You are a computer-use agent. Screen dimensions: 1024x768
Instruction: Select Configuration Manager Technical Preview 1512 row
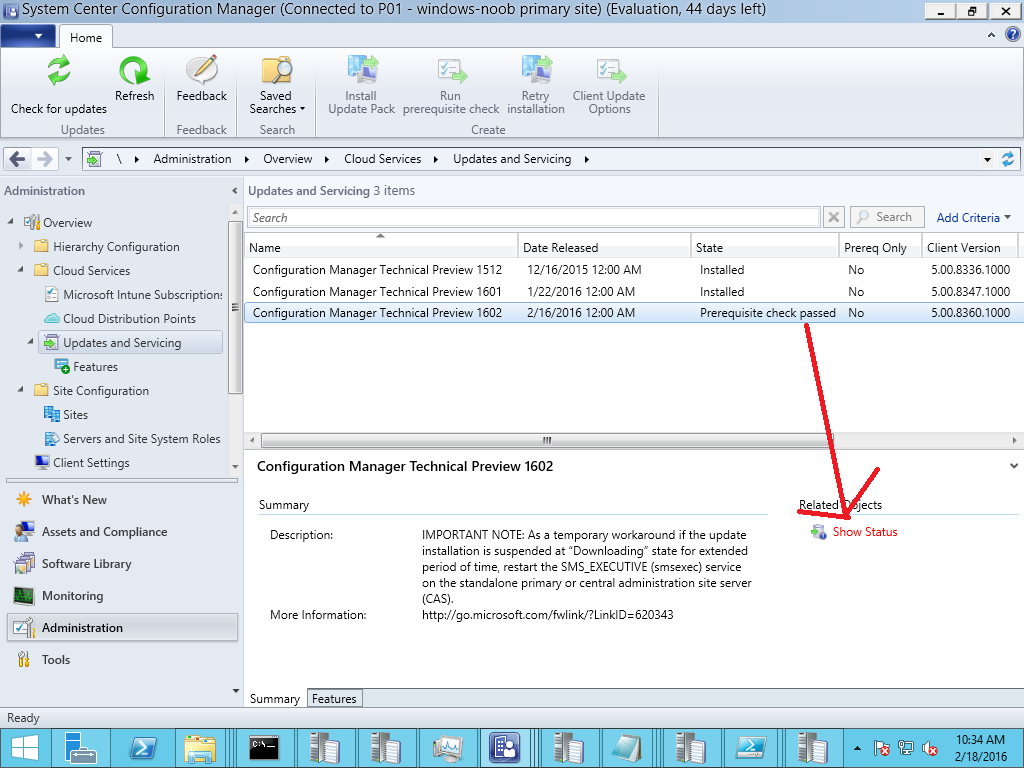[631, 270]
